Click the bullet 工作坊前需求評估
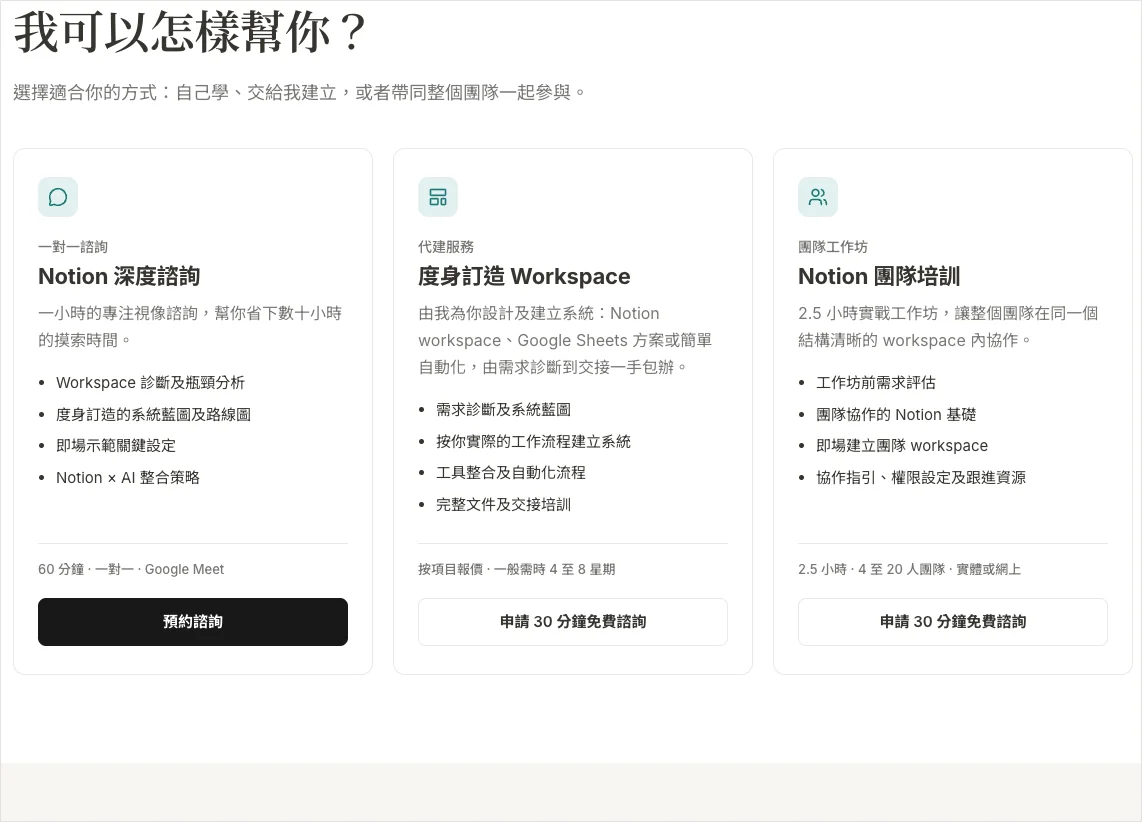Viewport: 1142px width, 822px height. (x=875, y=383)
